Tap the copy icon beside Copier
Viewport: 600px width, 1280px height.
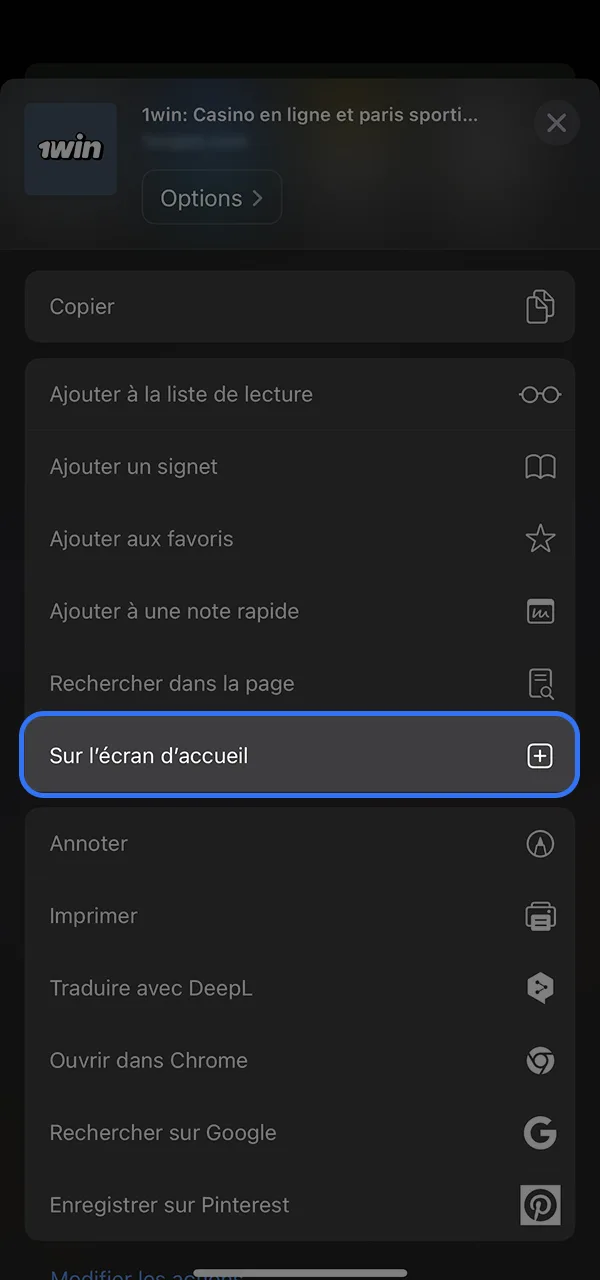[x=540, y=307]
